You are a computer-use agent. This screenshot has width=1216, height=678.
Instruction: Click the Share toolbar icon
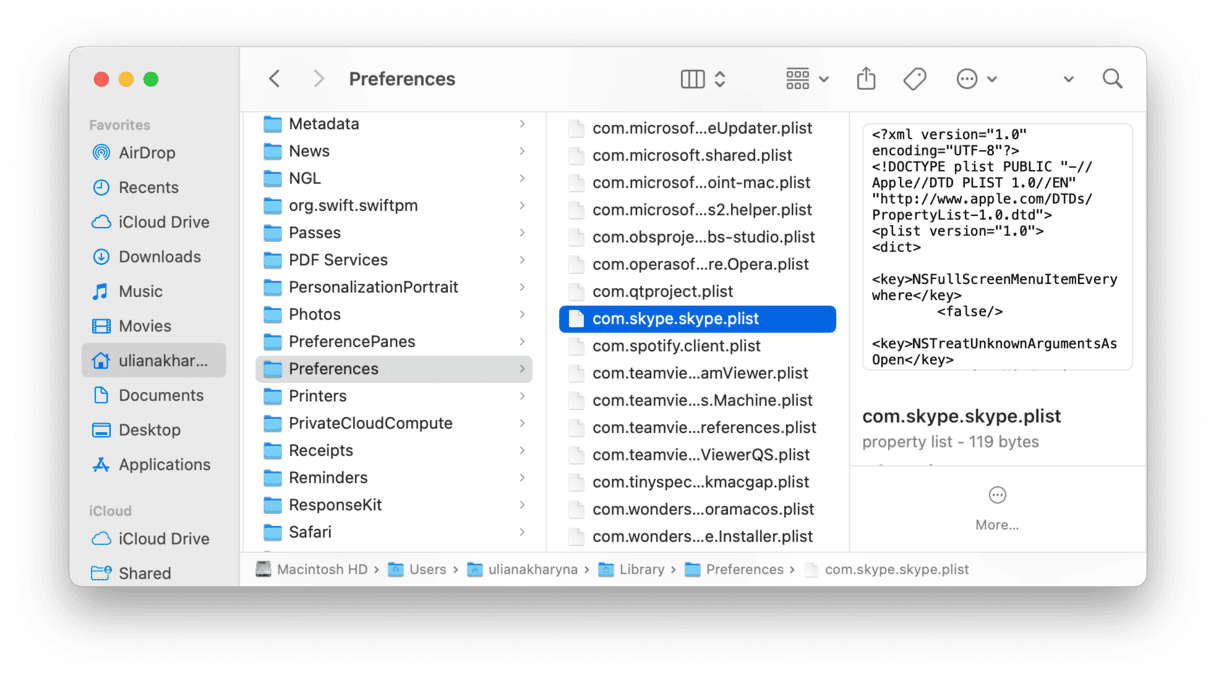pyautogui.click(x=866, y=79)
